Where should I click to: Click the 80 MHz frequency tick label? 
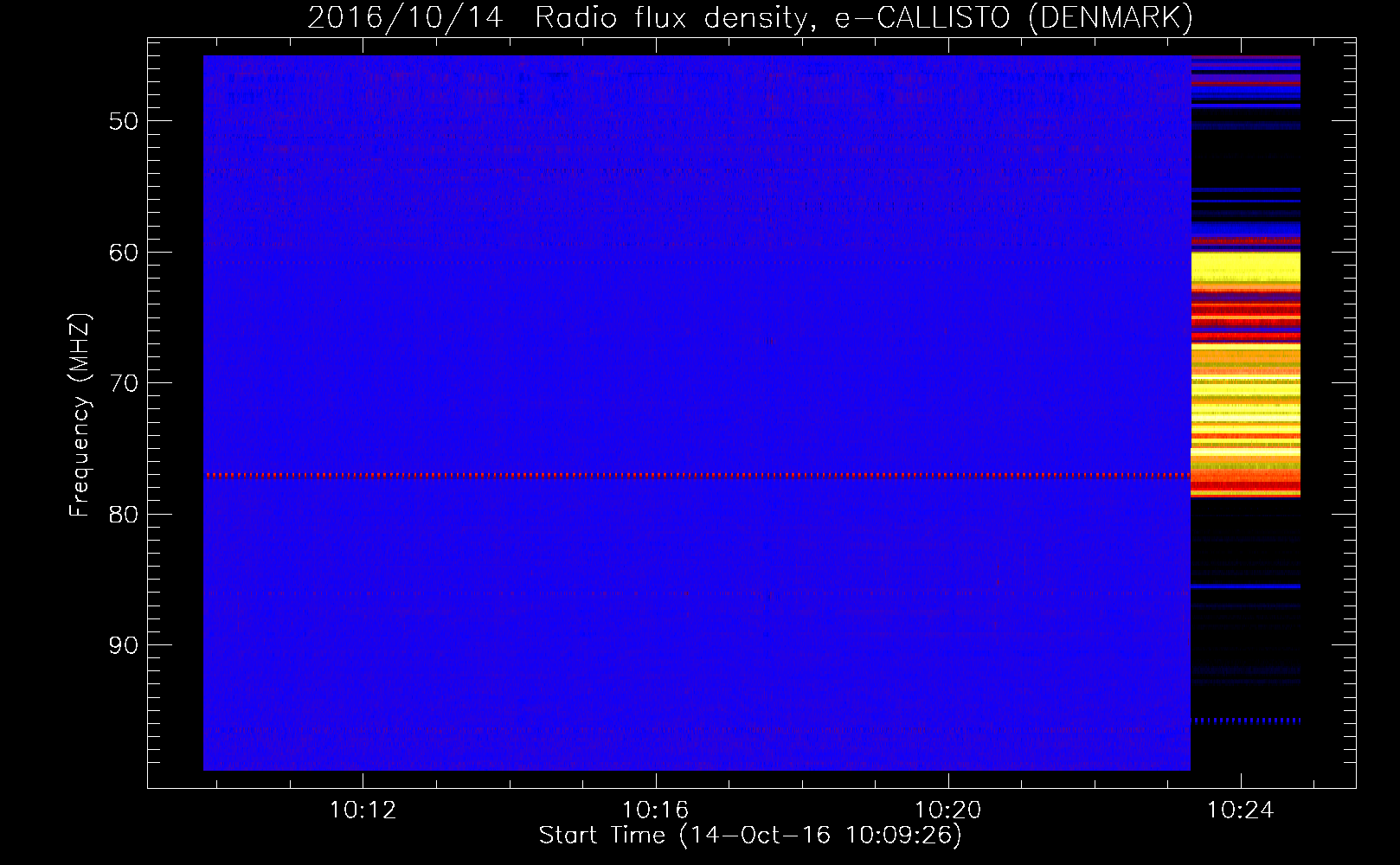click(x=124, y=515)
